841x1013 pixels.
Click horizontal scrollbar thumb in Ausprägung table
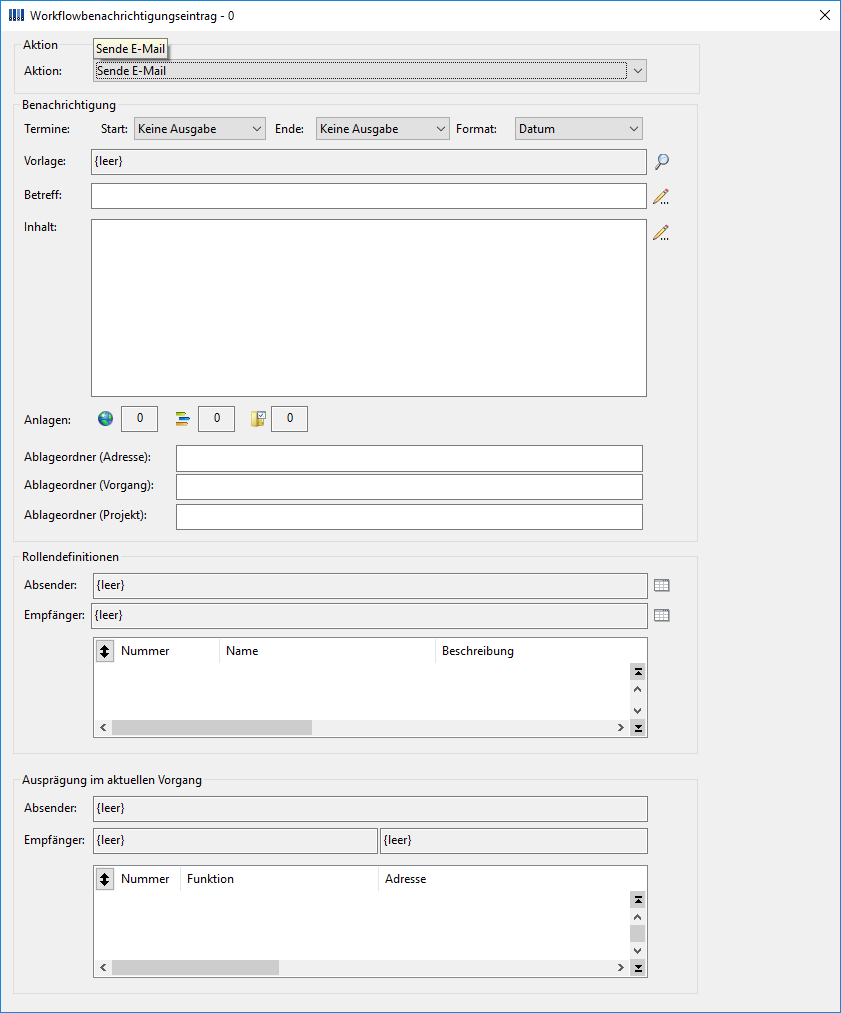[196, 967]
